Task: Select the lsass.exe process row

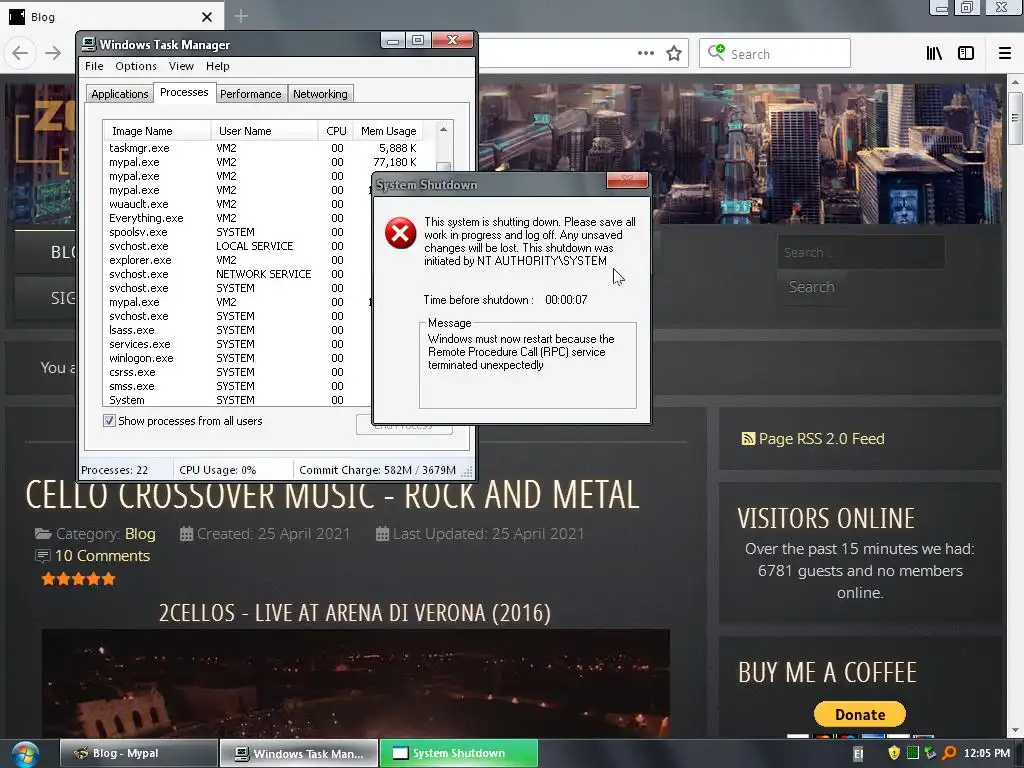Action: click(x=238, y=330)
